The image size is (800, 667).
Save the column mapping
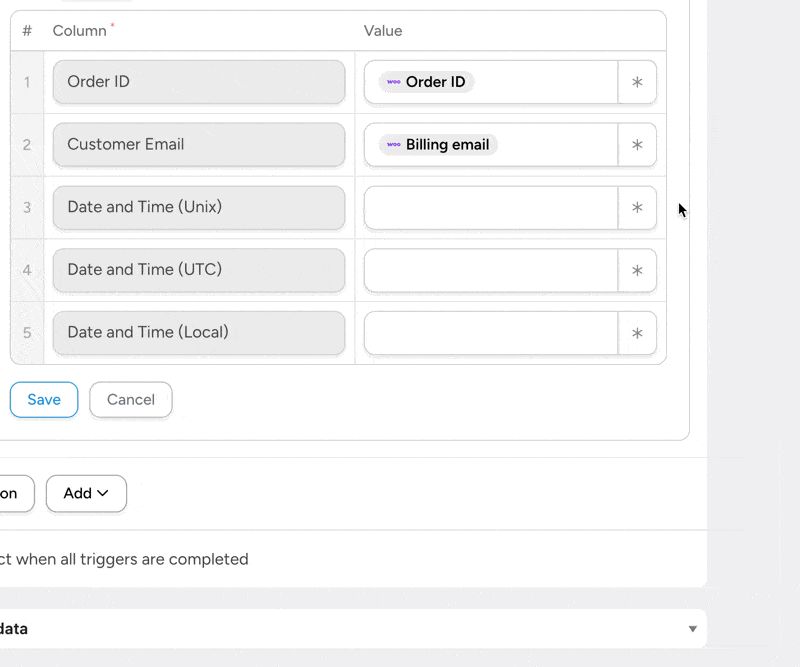[x=44, y=399]
